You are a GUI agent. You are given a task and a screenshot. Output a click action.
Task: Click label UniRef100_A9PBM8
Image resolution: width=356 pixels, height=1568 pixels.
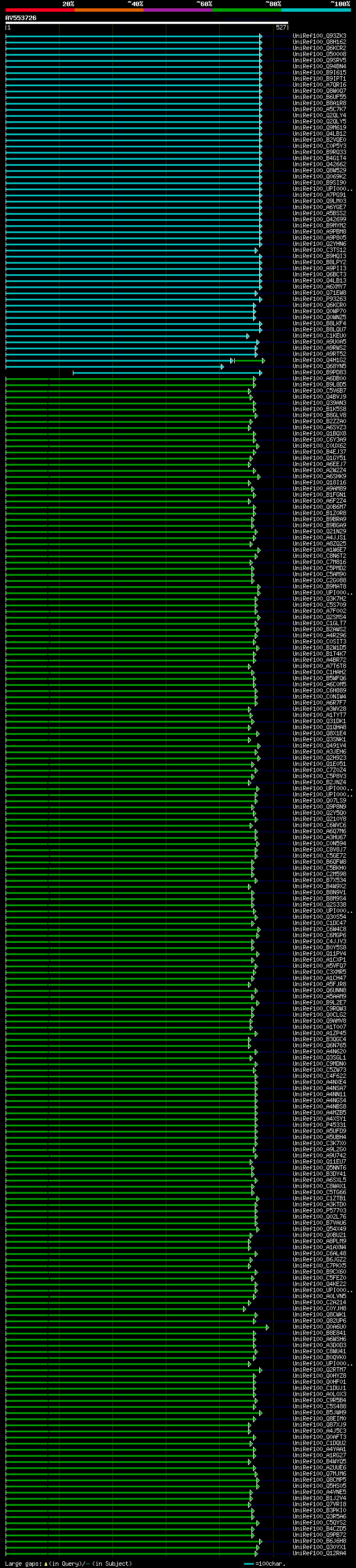[319, 231]
